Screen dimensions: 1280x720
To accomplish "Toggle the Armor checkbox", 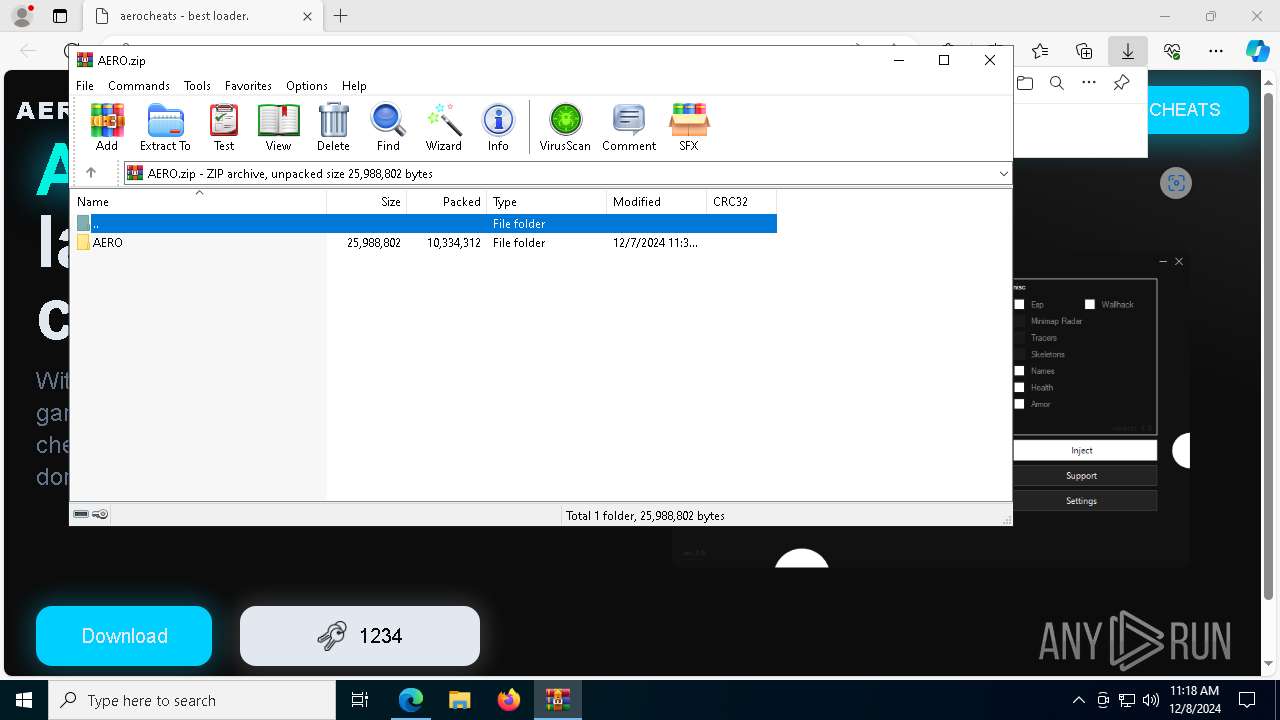I will click(1019, 404).
